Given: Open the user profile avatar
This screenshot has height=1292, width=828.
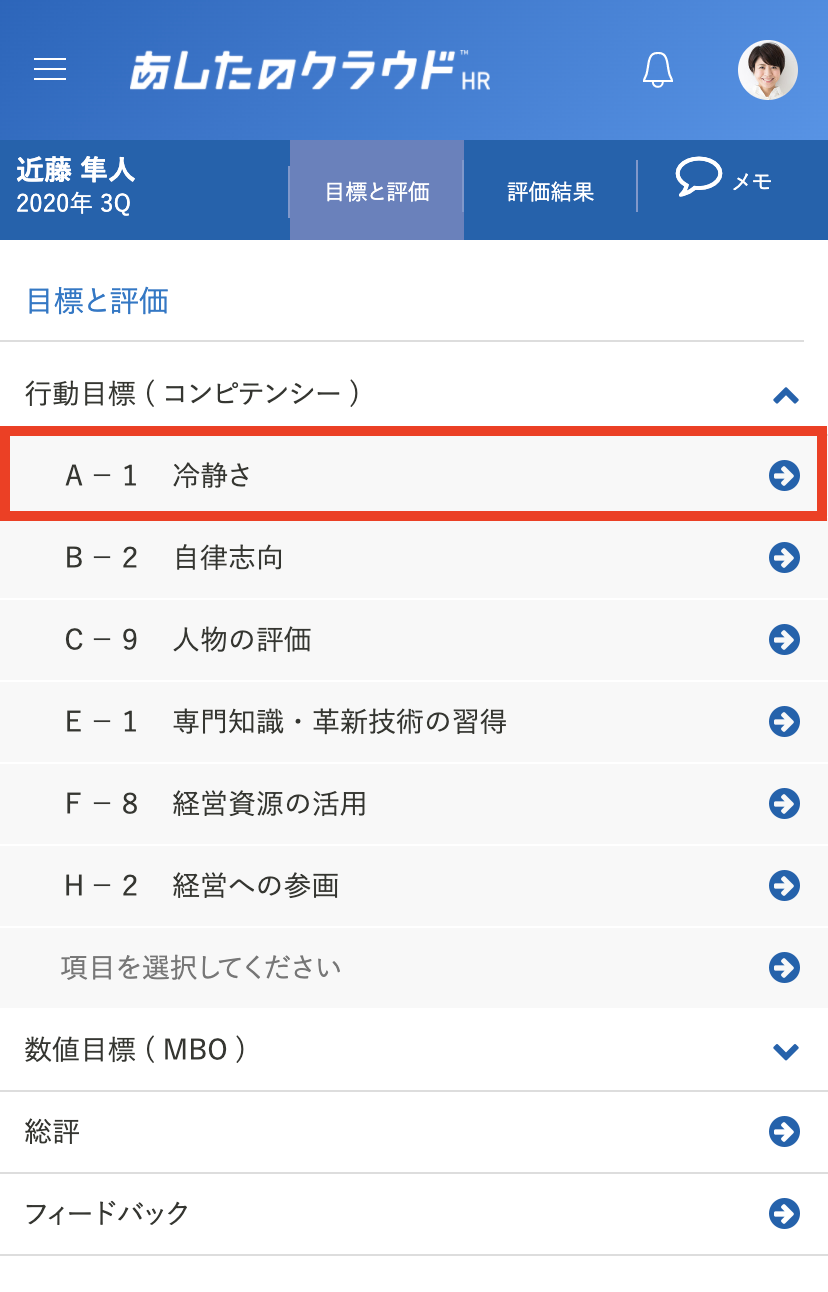Looking at the screenshot, I should [x=768, y=70].
